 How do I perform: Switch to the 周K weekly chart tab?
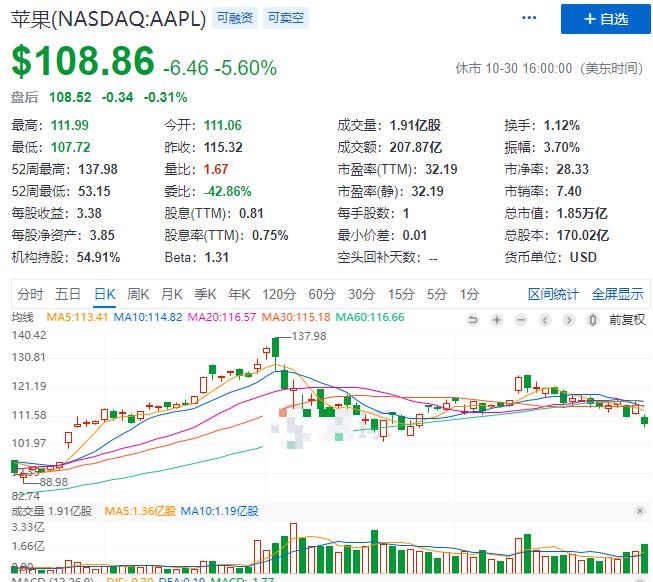[x=138, y=294]
